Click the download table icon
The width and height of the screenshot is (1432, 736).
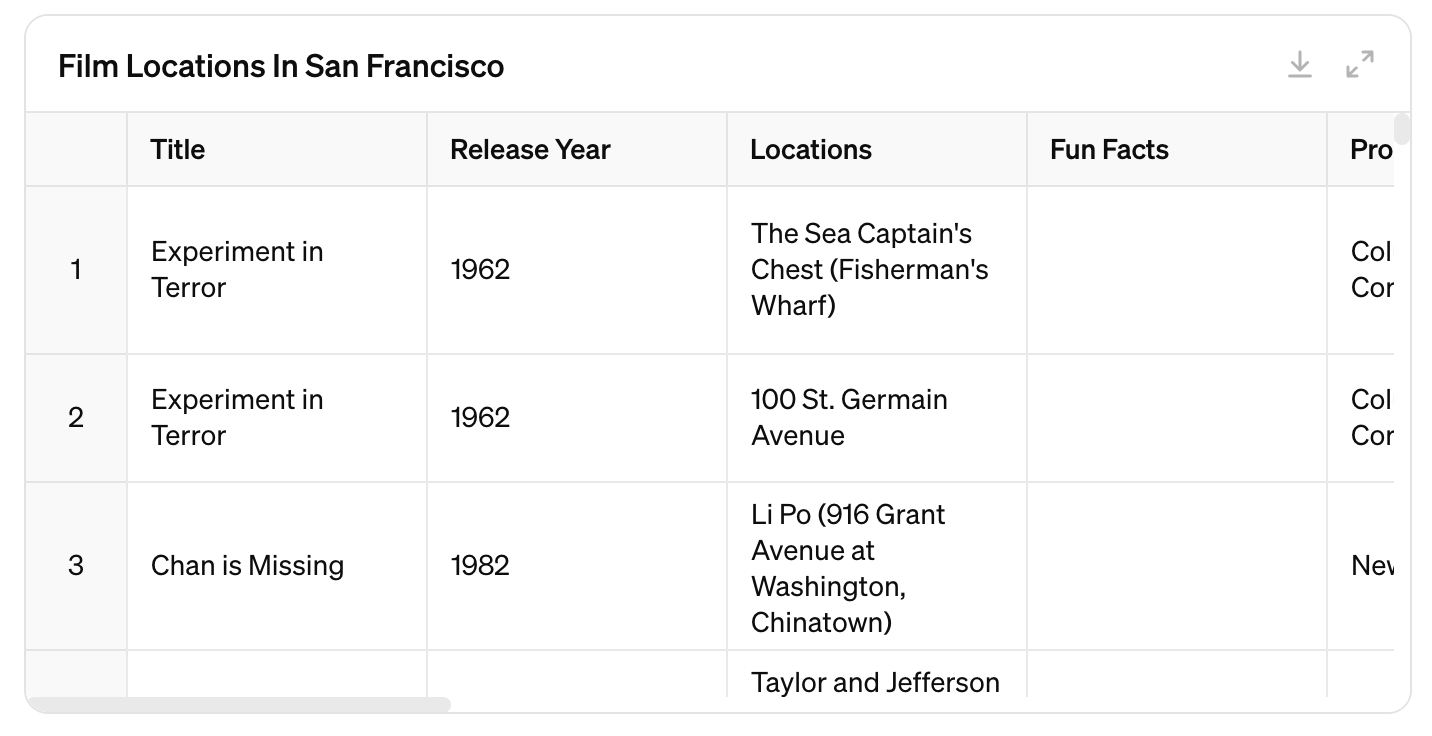pos(1299,65)
